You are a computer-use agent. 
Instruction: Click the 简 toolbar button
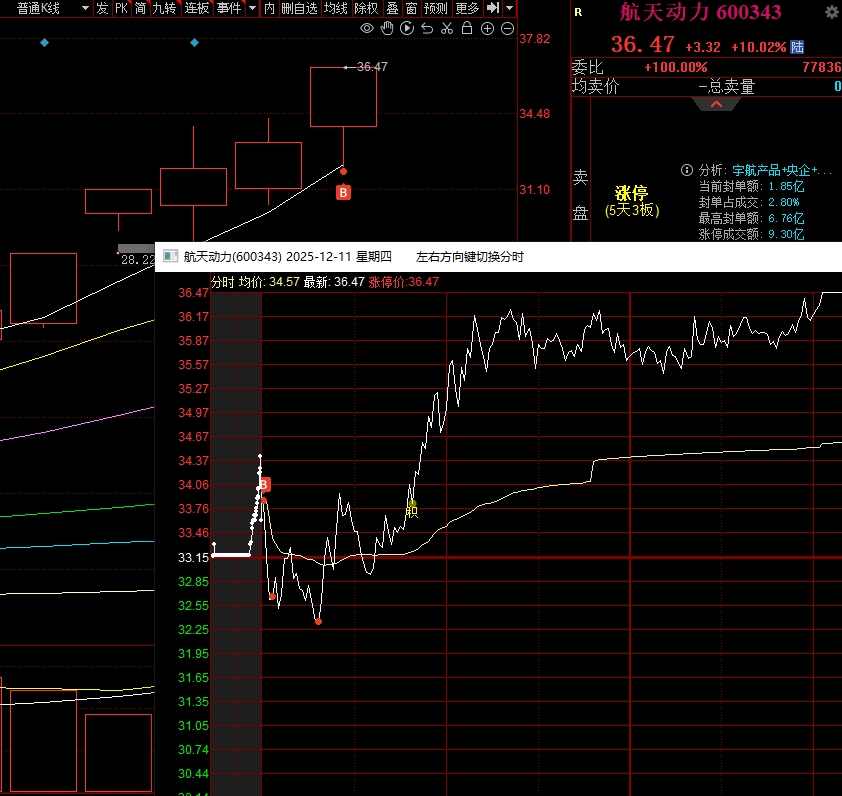click(140, 8)
